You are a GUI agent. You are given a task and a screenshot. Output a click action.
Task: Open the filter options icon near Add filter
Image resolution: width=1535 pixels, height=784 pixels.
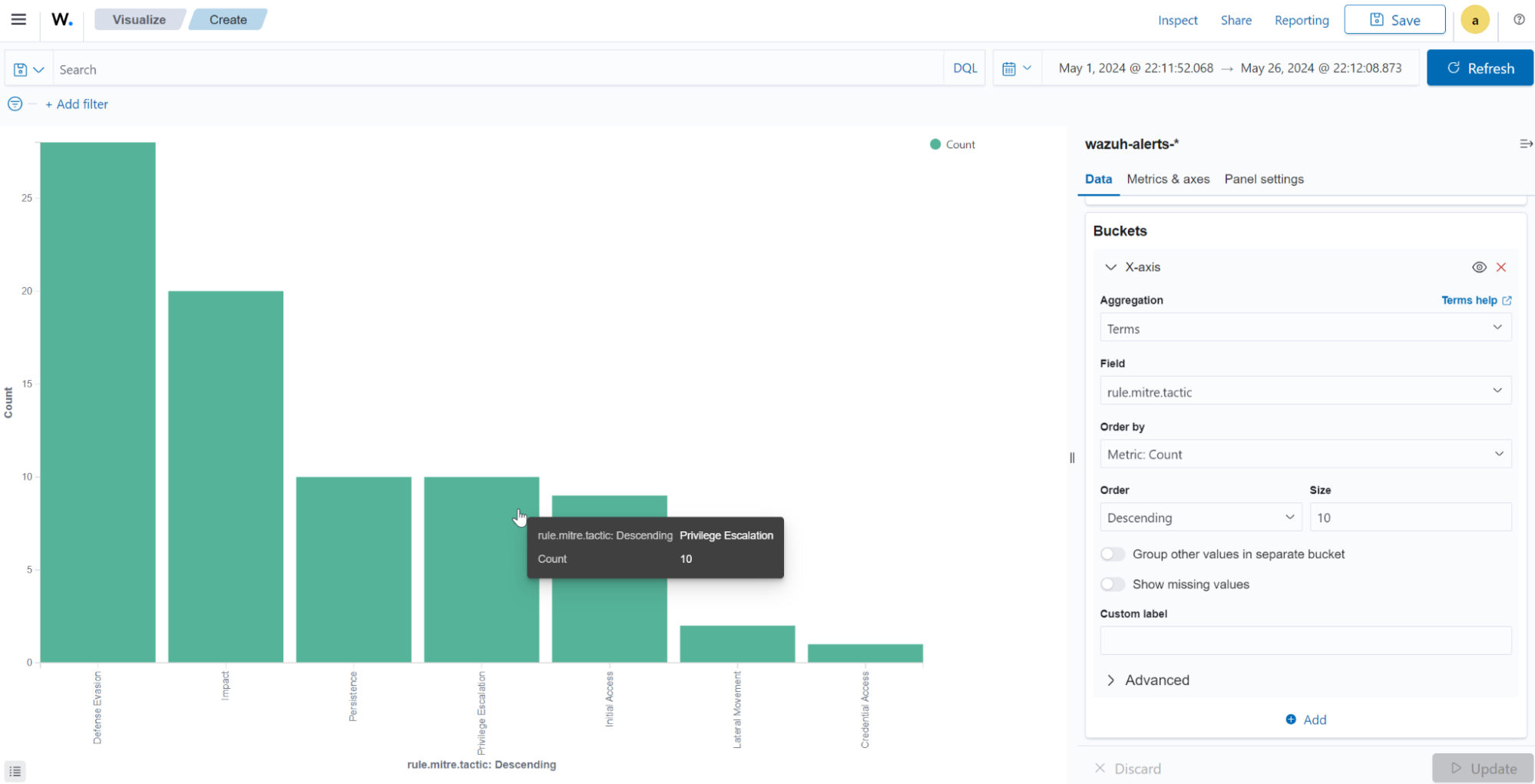(15, 104)
